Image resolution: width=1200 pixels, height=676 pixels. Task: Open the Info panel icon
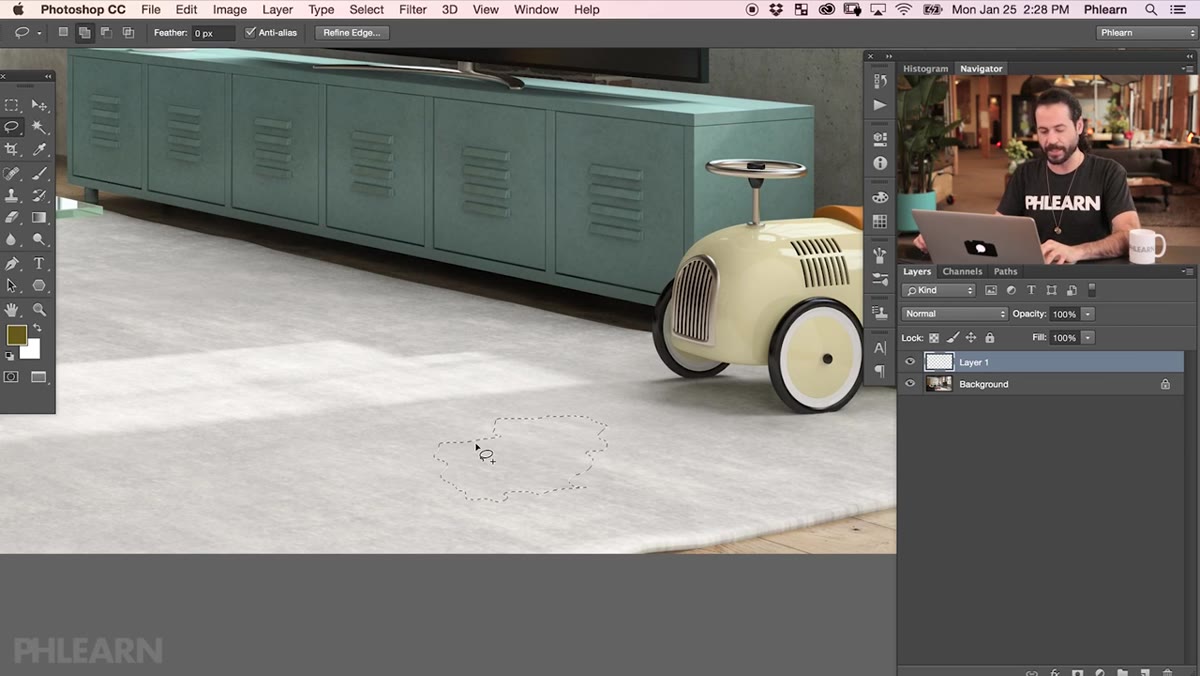(880, 163)
